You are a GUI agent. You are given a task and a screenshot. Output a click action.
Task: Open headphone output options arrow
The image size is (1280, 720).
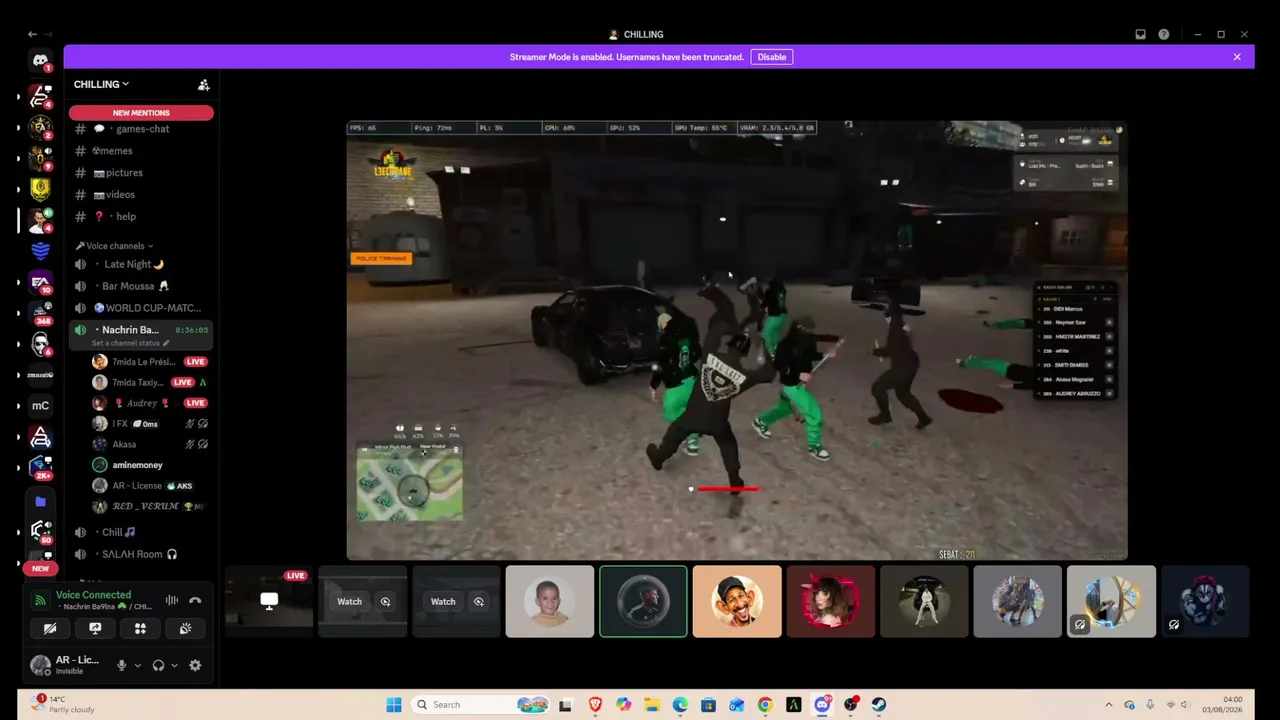174,665
